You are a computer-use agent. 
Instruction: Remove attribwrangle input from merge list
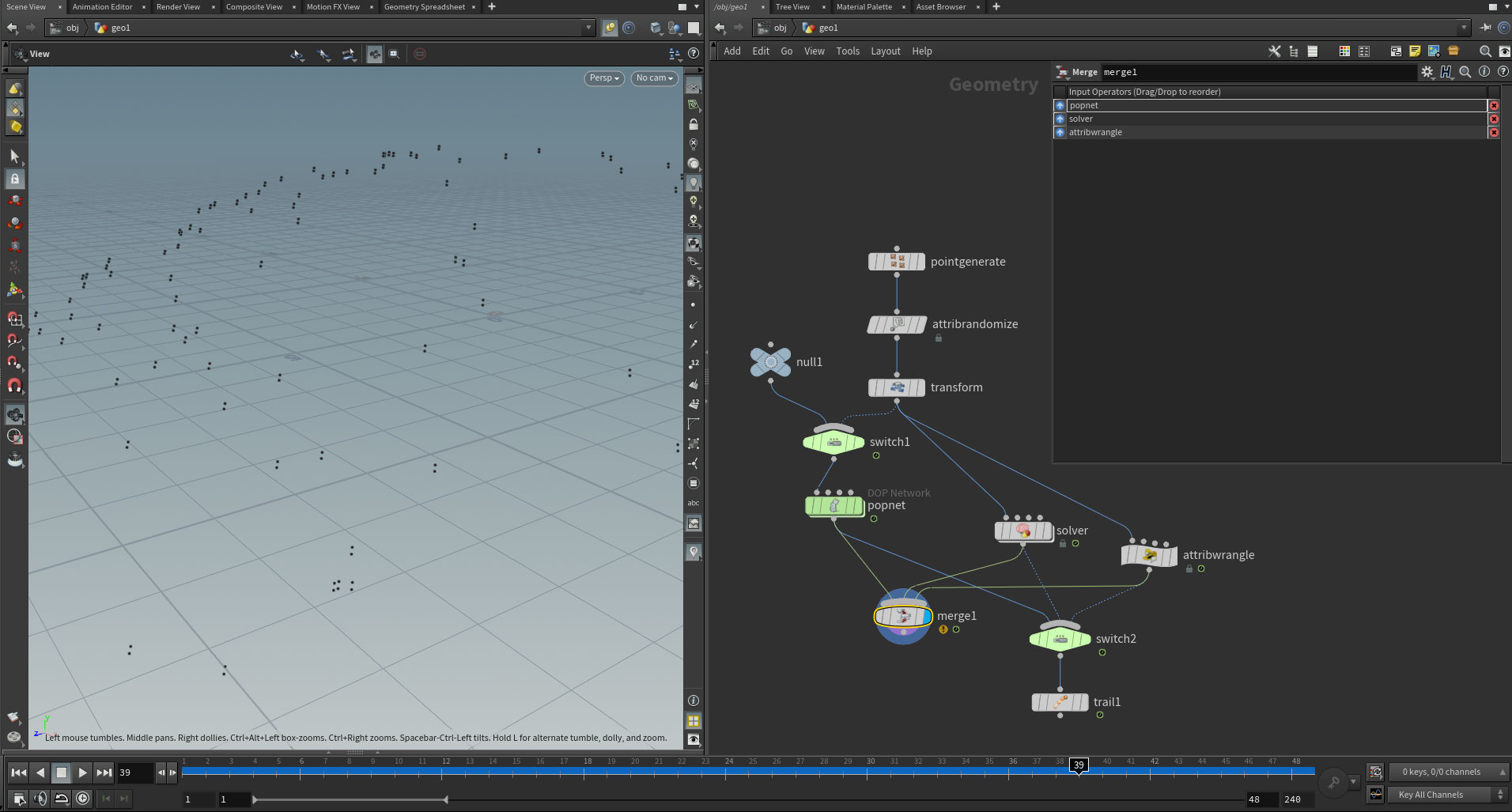1494,132
